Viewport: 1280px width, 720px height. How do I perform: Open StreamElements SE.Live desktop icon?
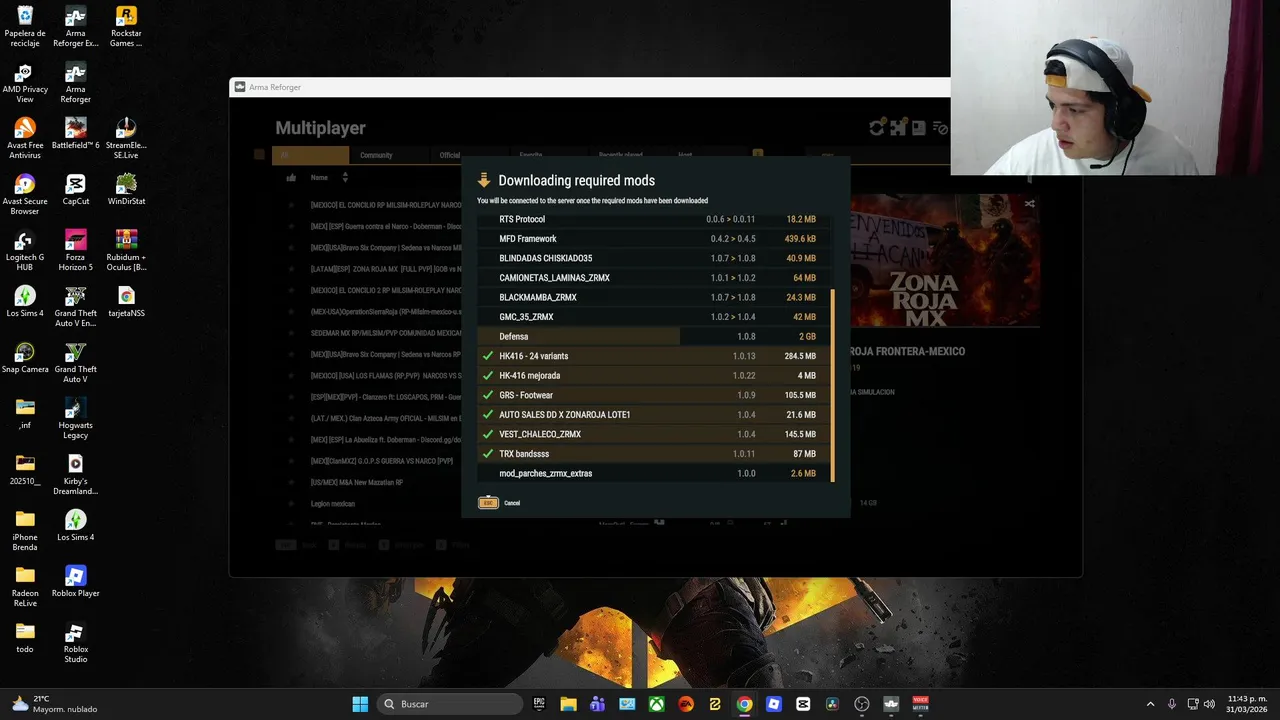[x=126, y=139]
